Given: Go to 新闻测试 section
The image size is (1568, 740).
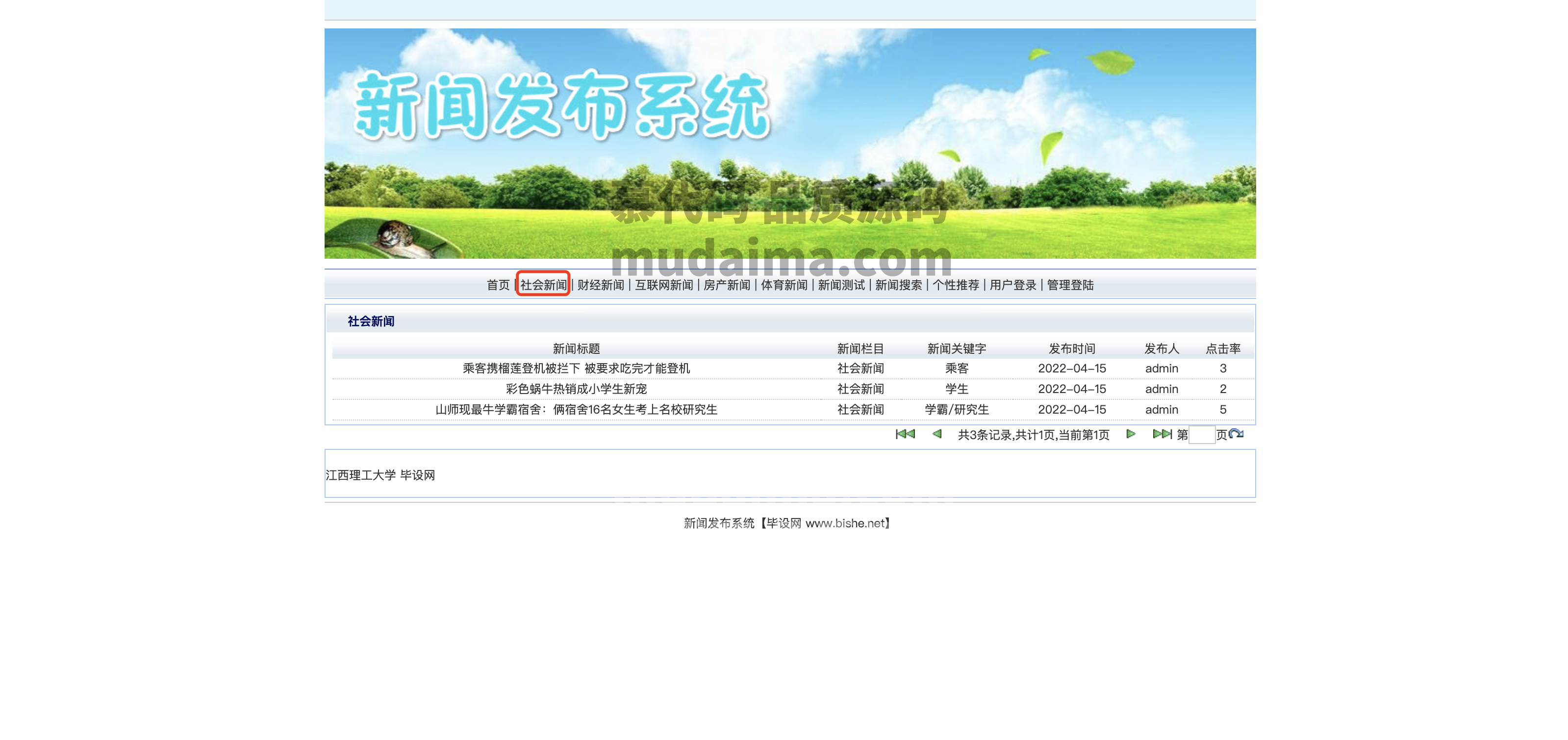Looking at the screenshot, I should (841, 285).
